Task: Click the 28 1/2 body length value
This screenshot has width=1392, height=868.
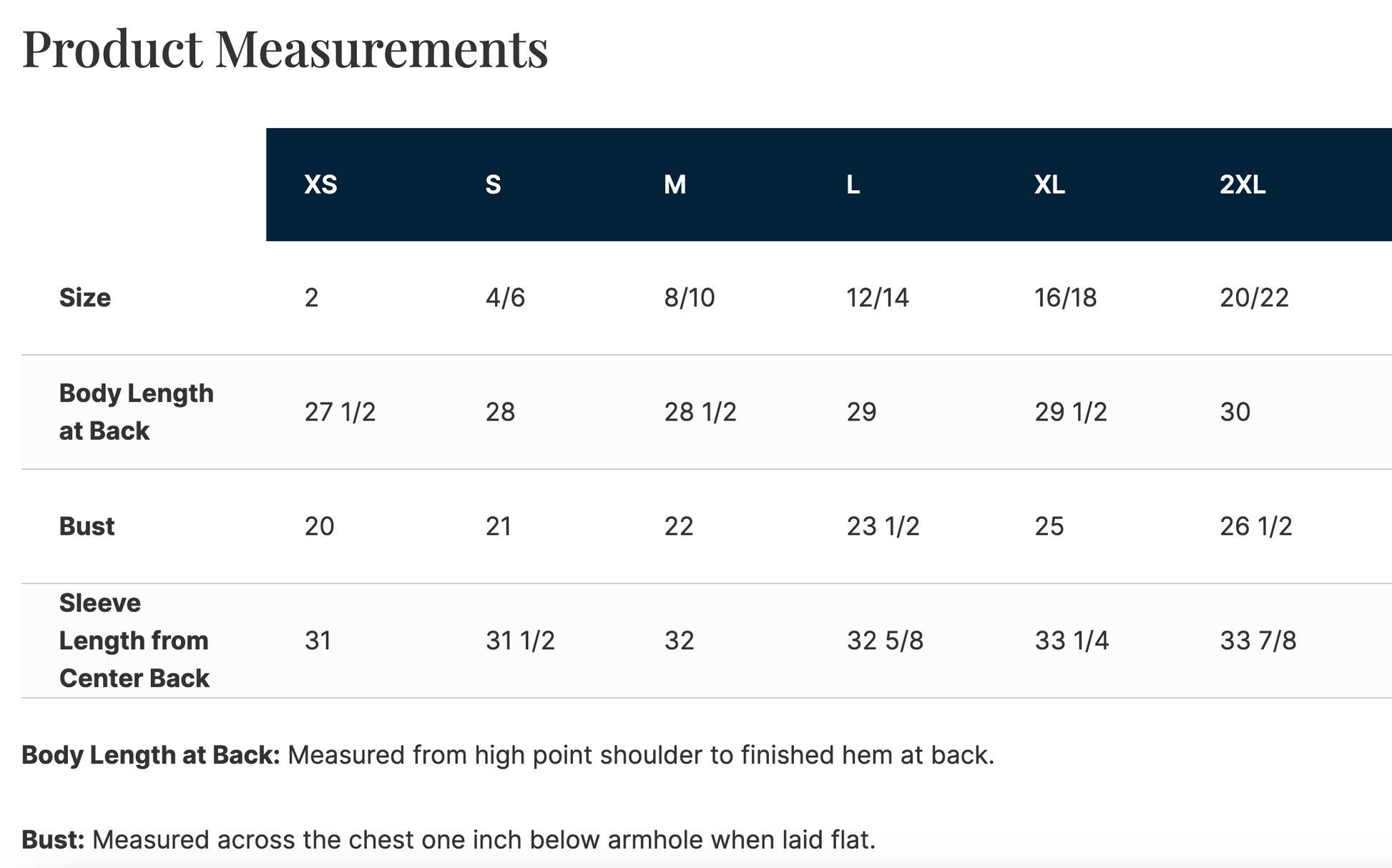Action: coord(700,412)
